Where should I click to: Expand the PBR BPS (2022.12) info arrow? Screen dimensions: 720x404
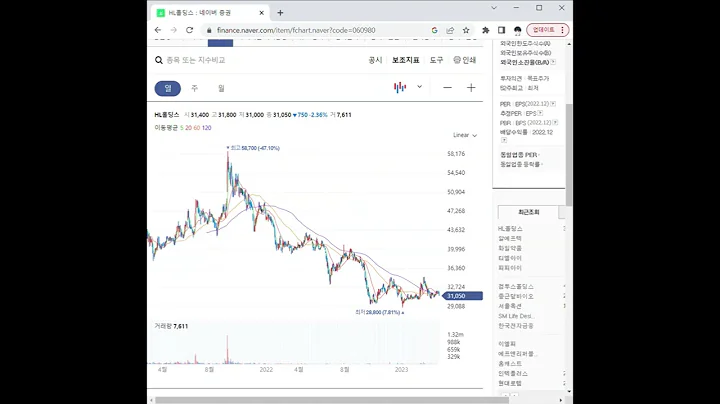point(555,123)
